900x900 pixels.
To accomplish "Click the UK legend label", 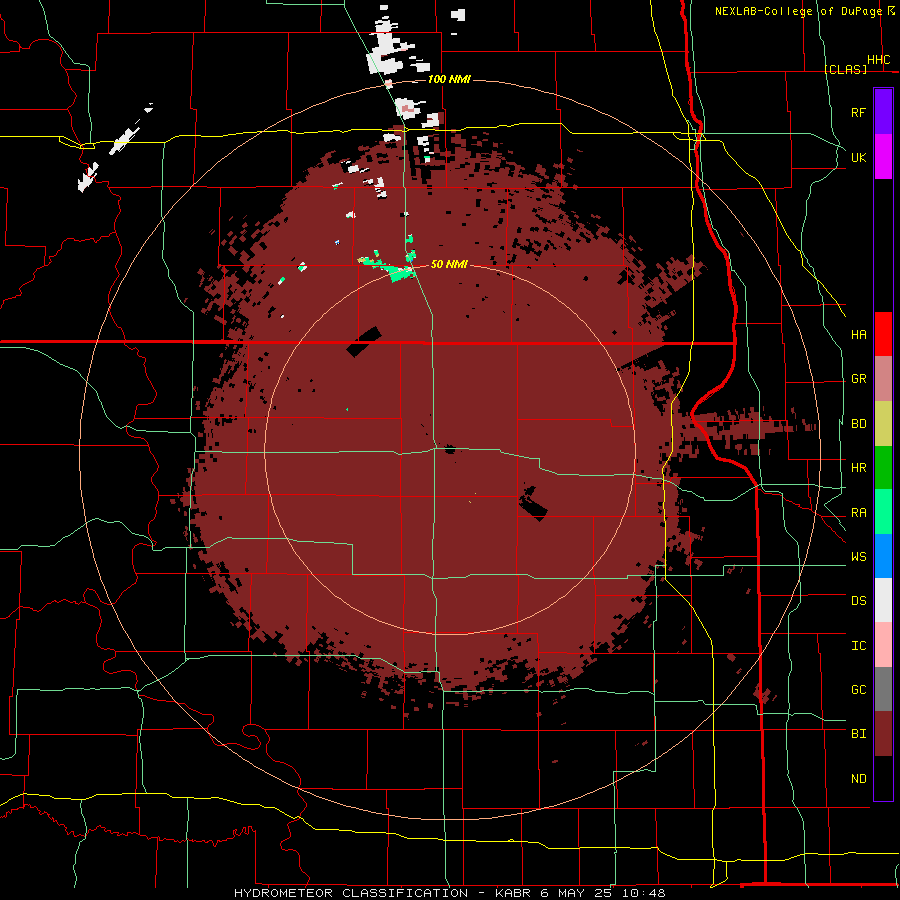I will pyautogui.click(x=859, y=157).
